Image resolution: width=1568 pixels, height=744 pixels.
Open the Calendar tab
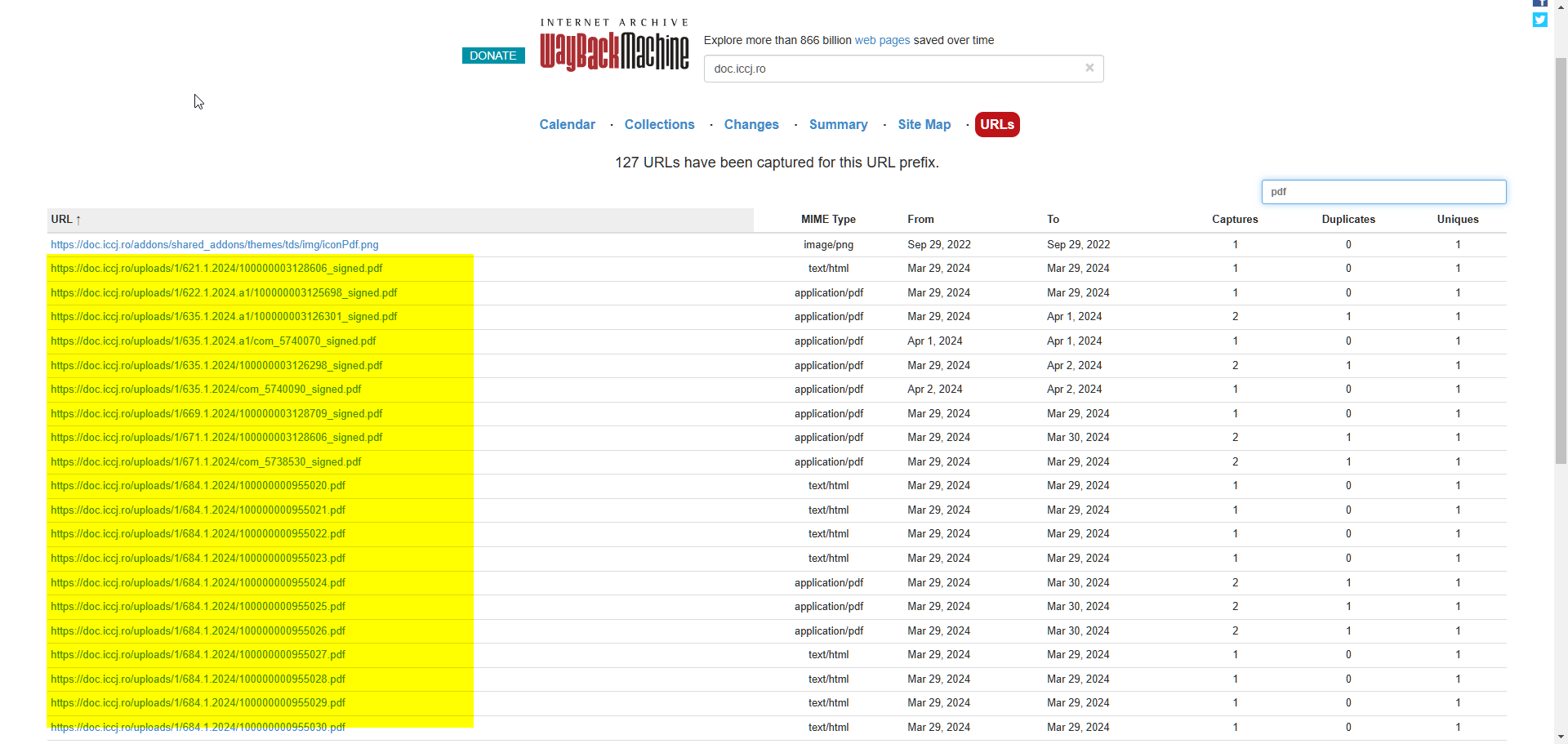tap(567, 124)
